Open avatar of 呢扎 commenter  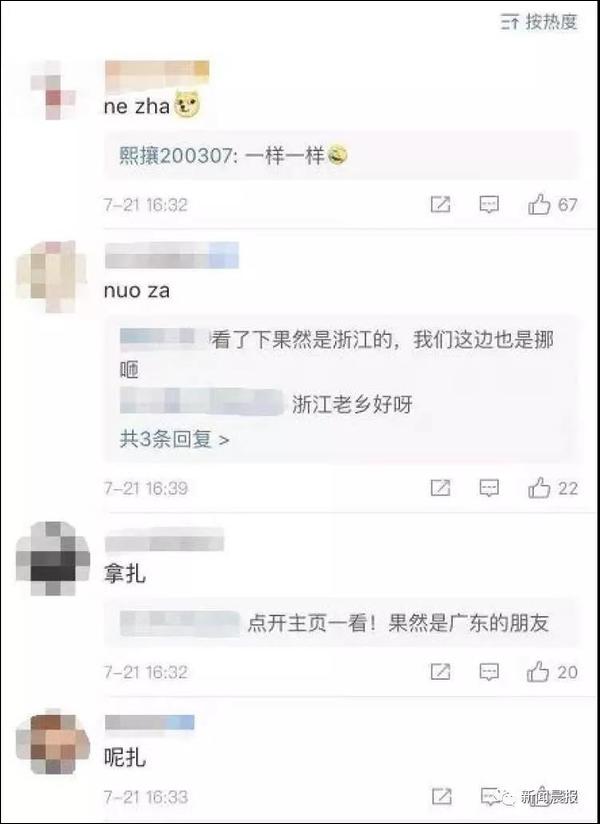click(x=53, y=744)
